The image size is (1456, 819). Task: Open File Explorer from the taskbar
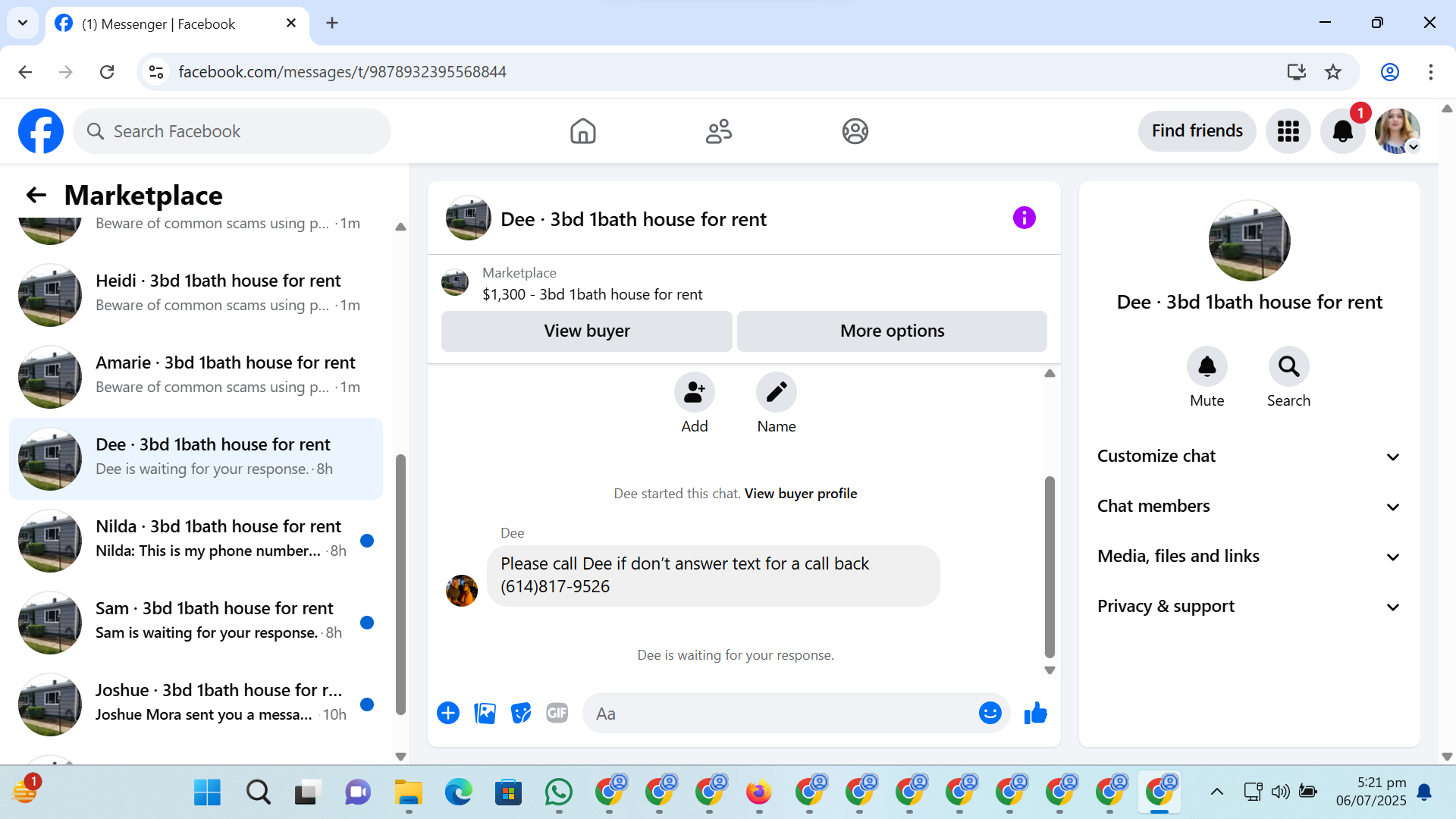click(409, 792)
